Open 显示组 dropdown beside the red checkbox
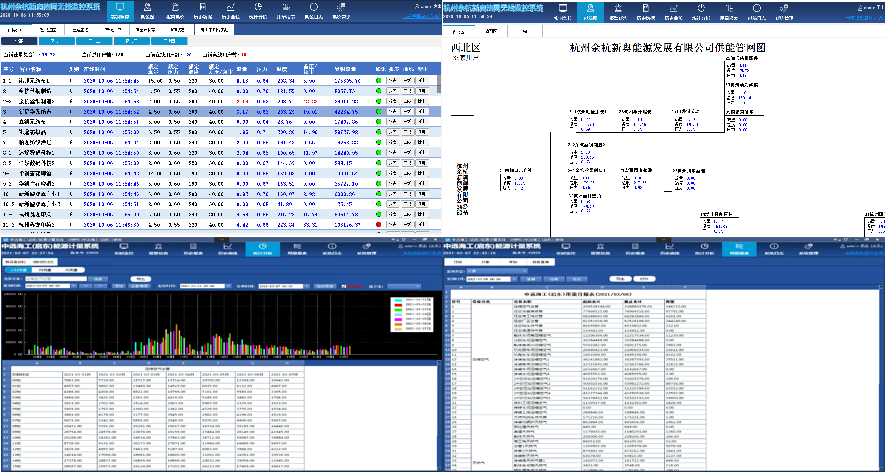 (x=404, y=286)
